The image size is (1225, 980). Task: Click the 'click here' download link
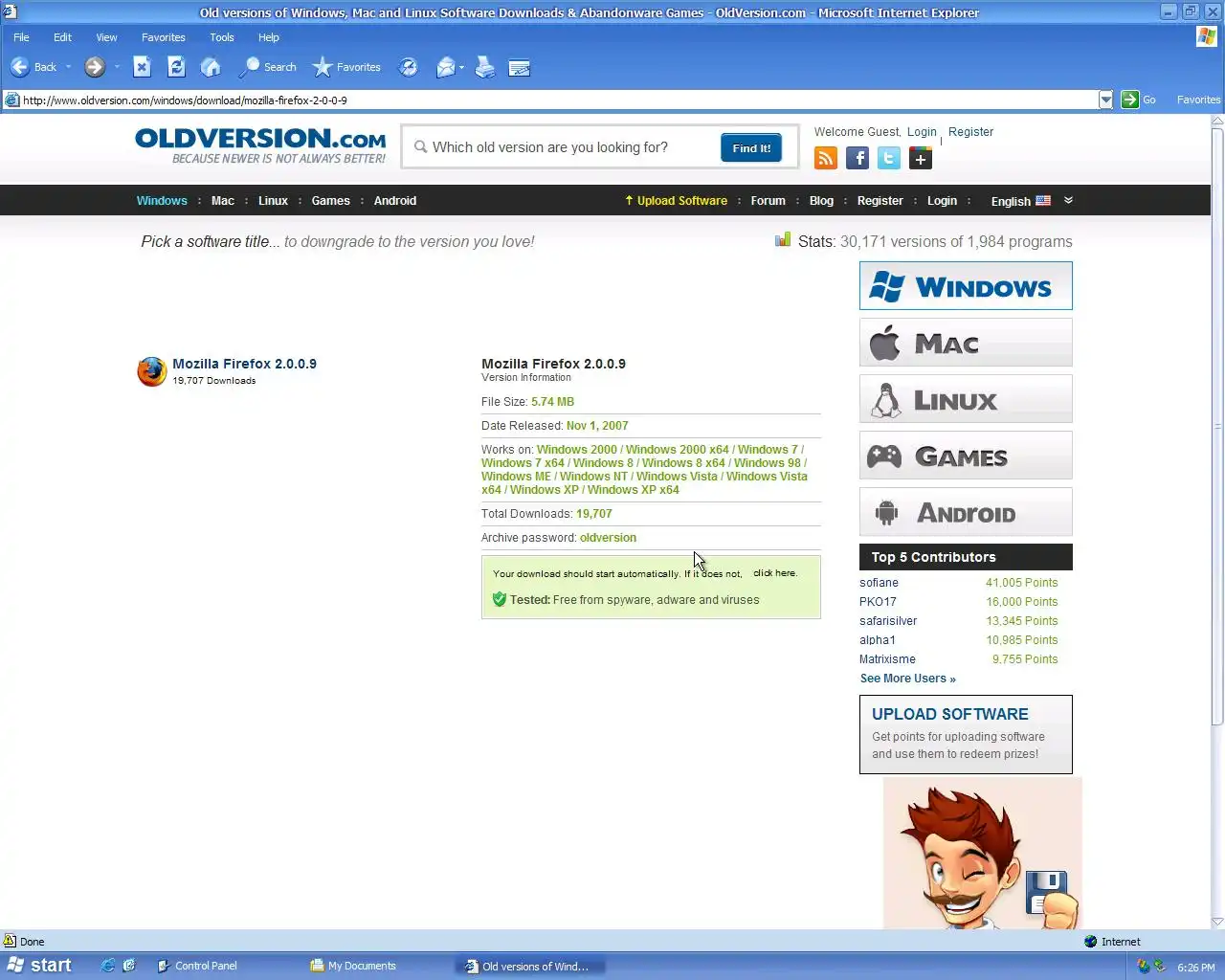tap(774, 573)
